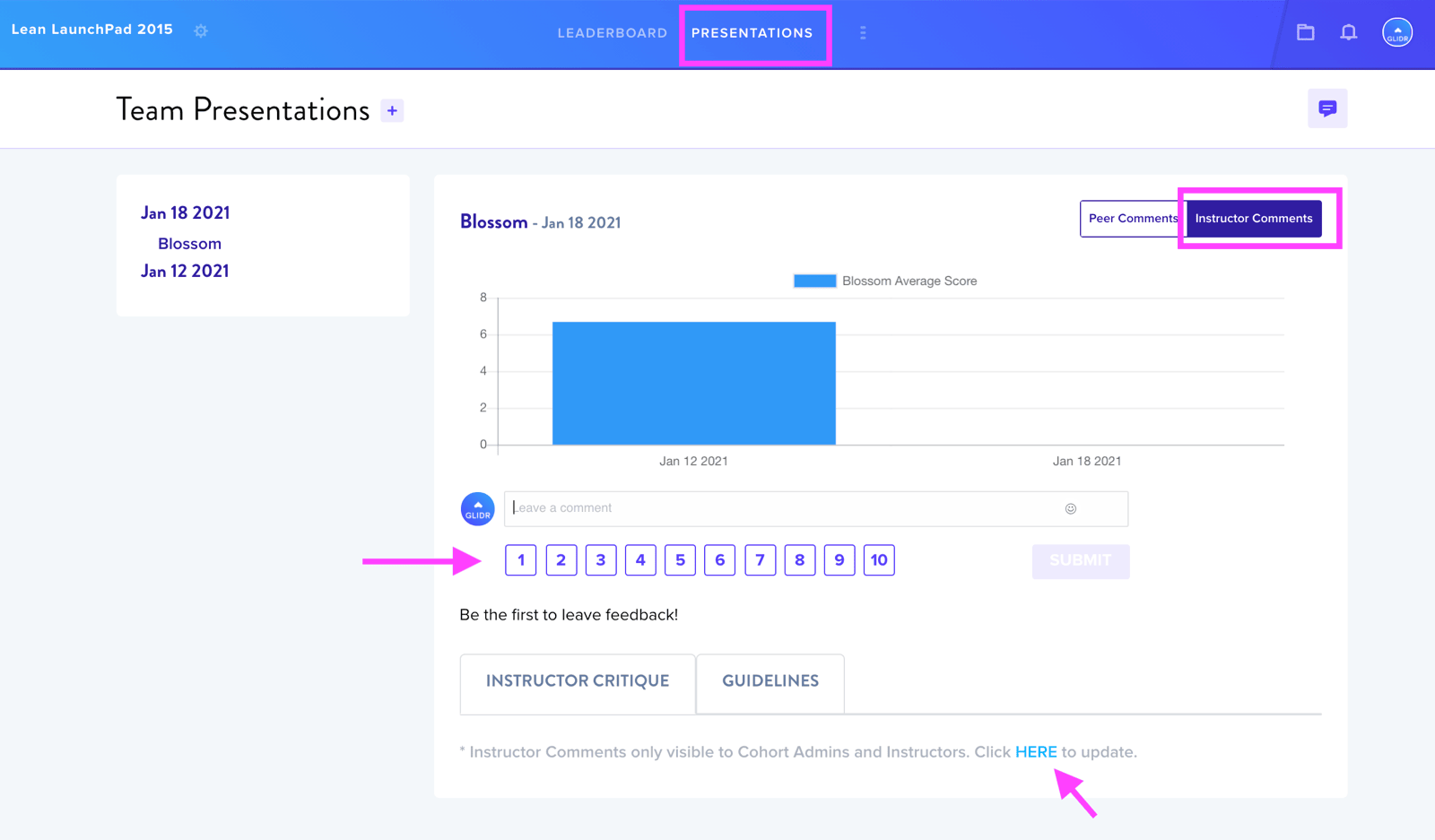Image resolution: width=1435 pixels, height=840 pixels.
Task: Open the Instructor Critique tab
Action: [x=578, y=681]
